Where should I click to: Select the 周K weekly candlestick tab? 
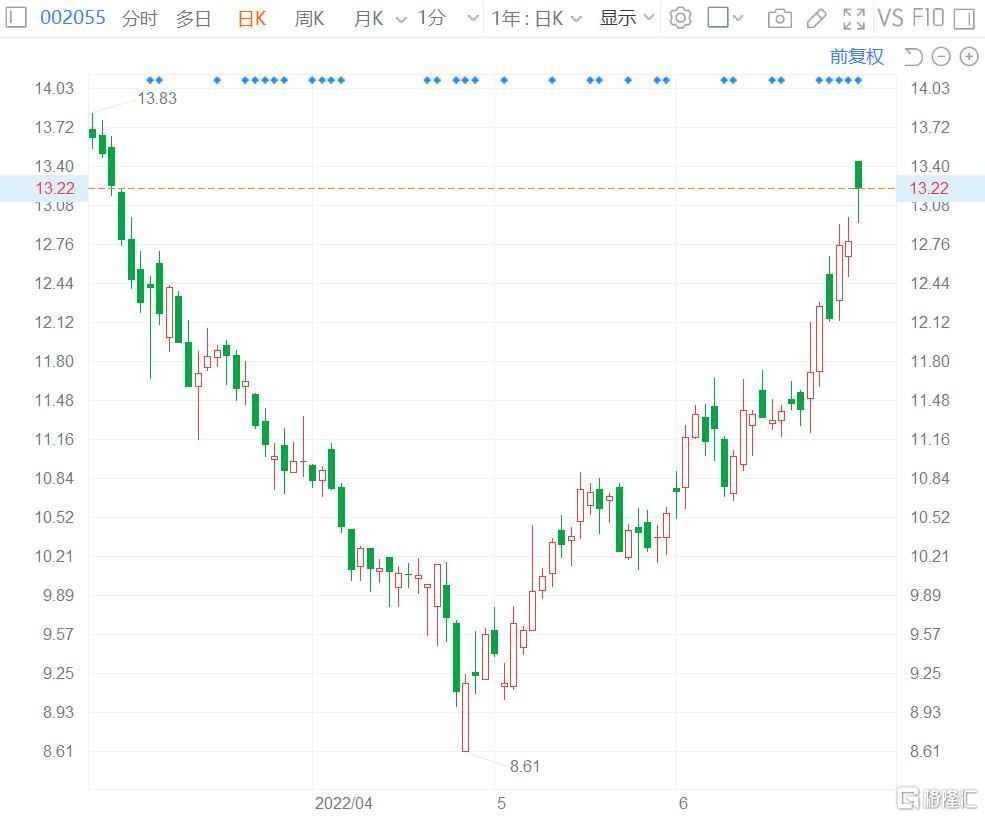click(309, 18)
